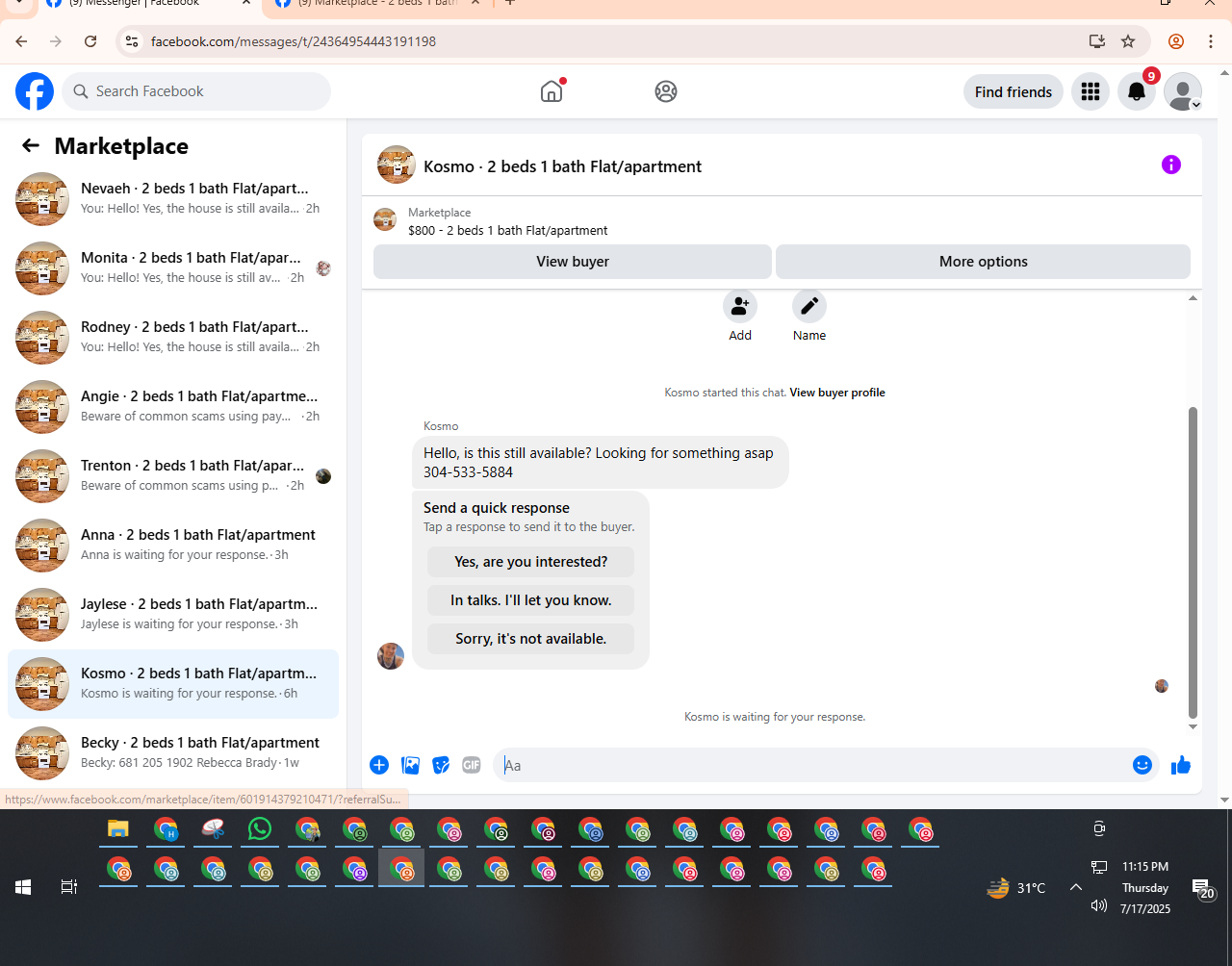This screenshot has width=1232, height=966.
Task: Open the GIF picker
Action: pos(472,765)
